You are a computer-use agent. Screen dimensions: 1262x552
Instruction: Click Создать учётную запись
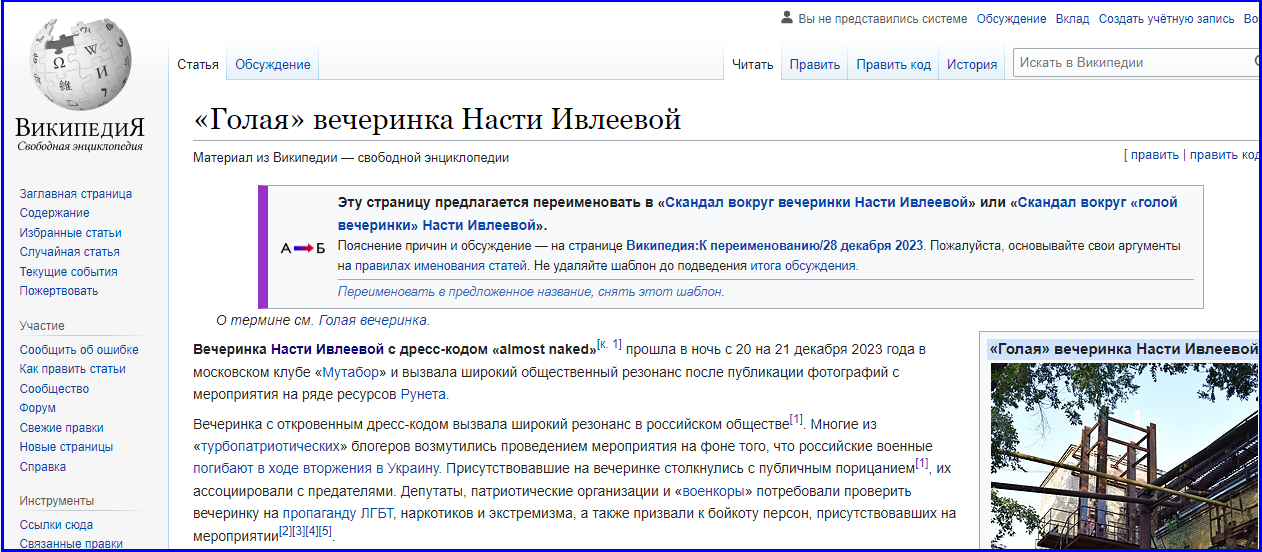click(1167, 18)
